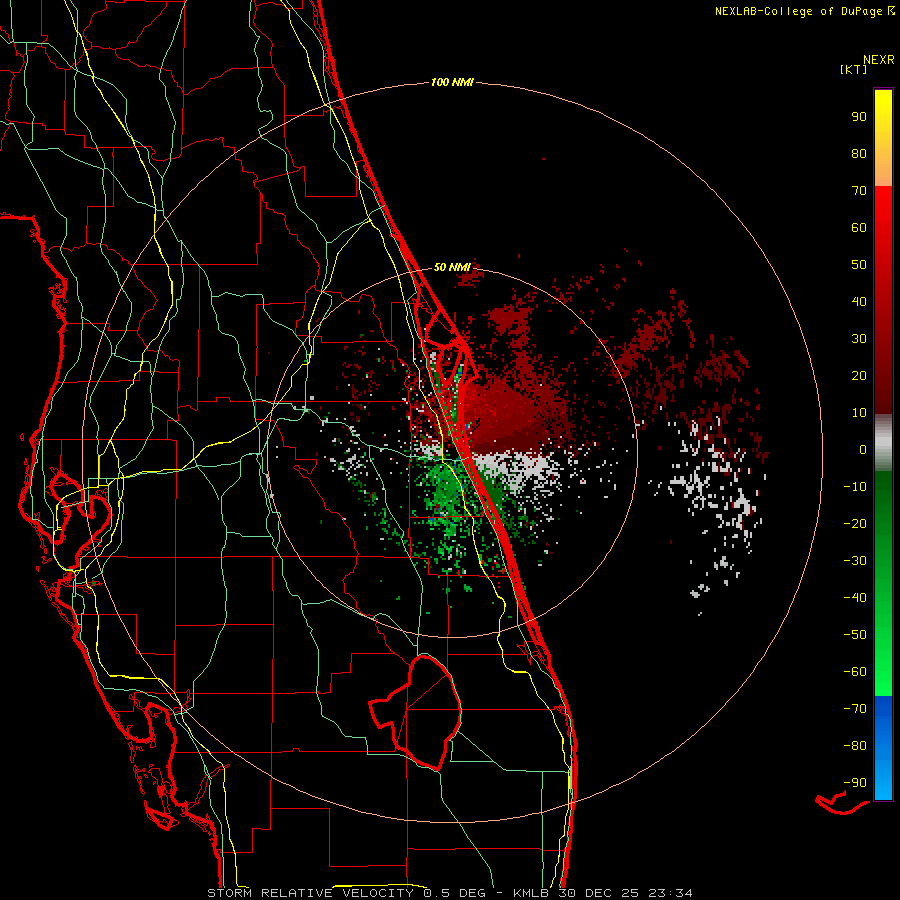
Task: Click the 0 knot scale value
Action: click(863, 449)
